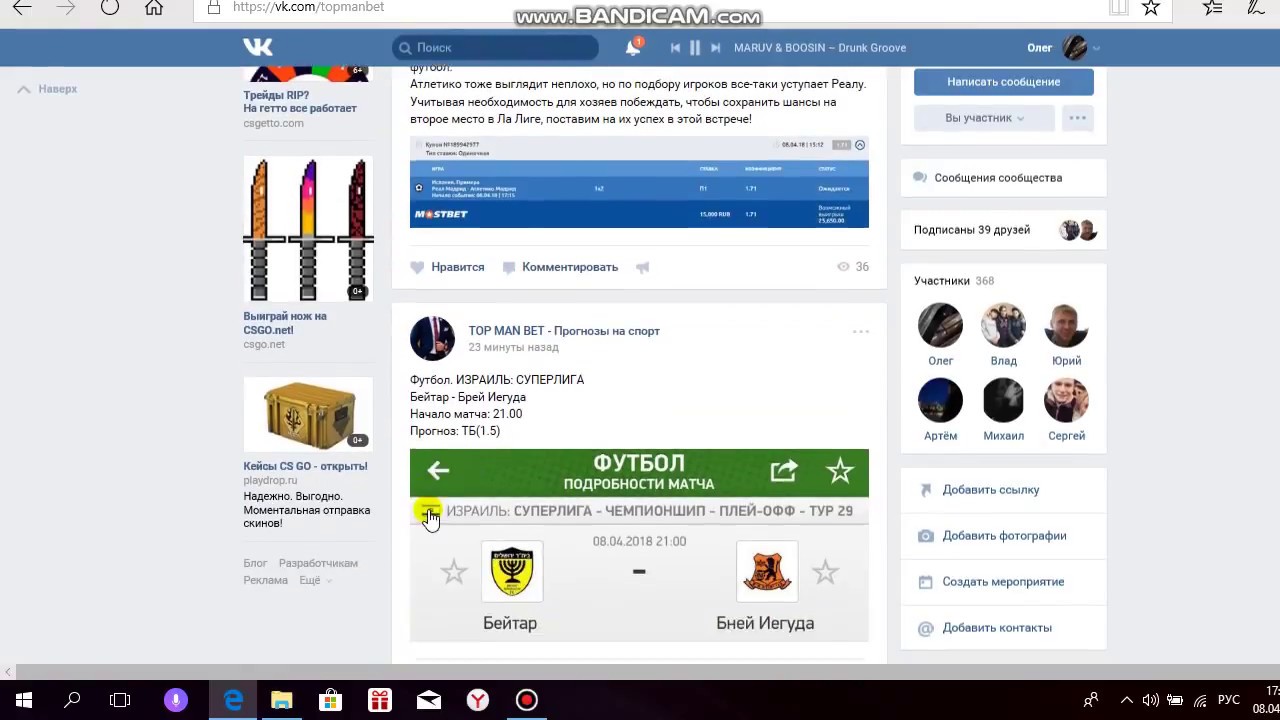The image size is (1280, 720).
Task: Refresh the browser page
Action: tap(110, 7)
